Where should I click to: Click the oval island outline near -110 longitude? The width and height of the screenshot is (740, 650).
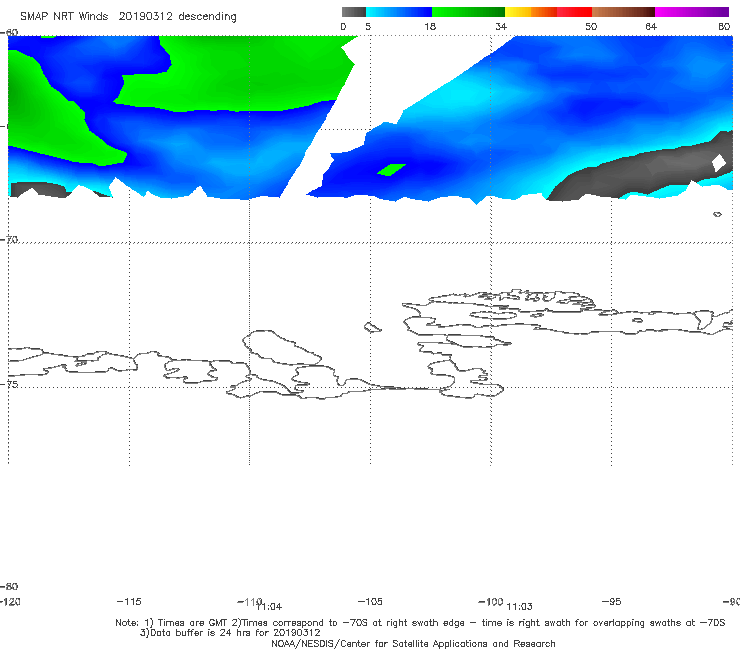click(x=281, y=347)
